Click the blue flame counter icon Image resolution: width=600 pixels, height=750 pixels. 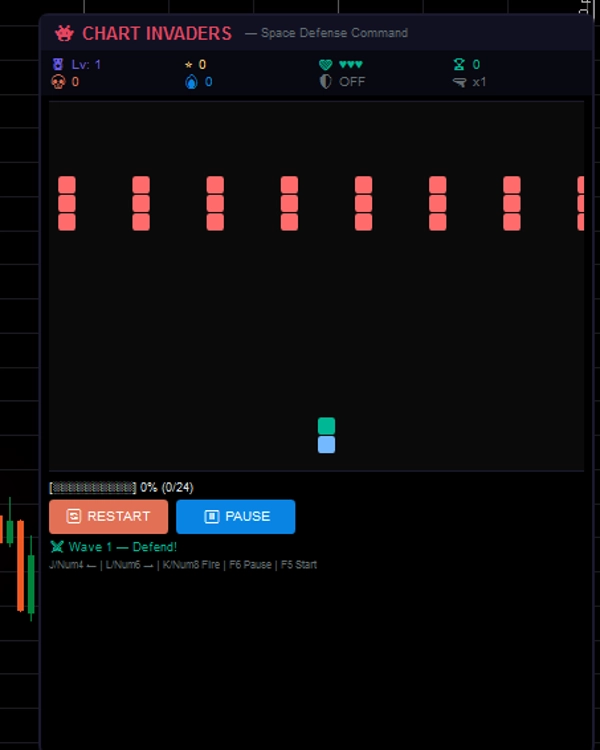click(191, 82)
